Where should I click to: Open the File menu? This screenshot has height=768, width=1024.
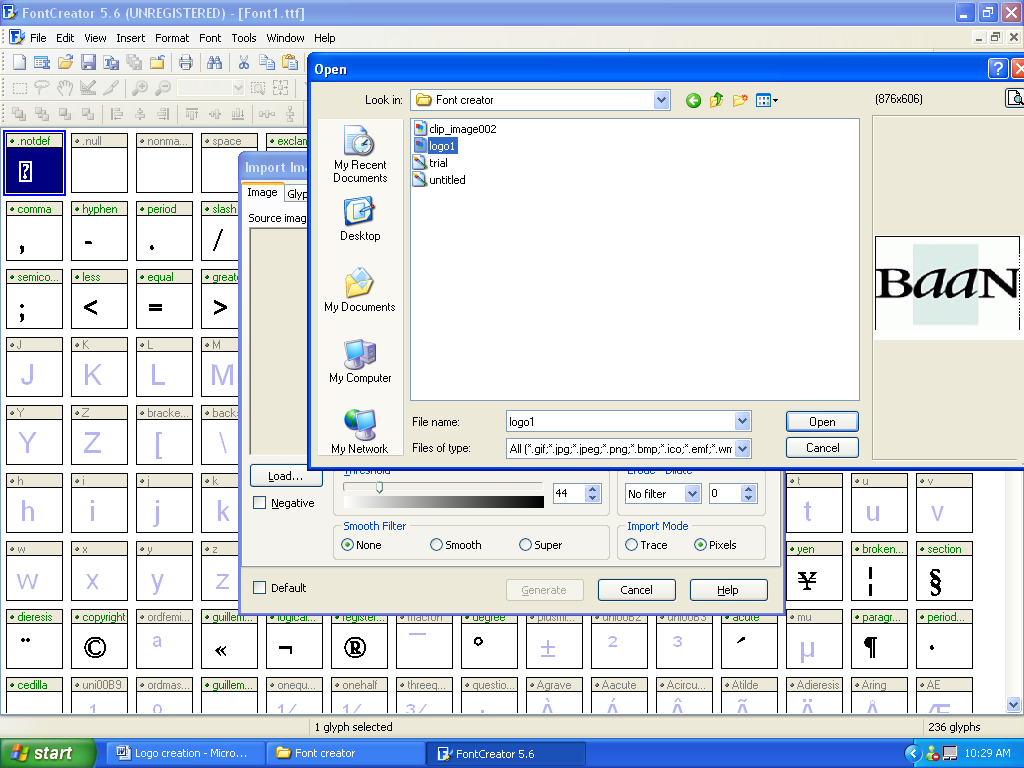point(38,38)
